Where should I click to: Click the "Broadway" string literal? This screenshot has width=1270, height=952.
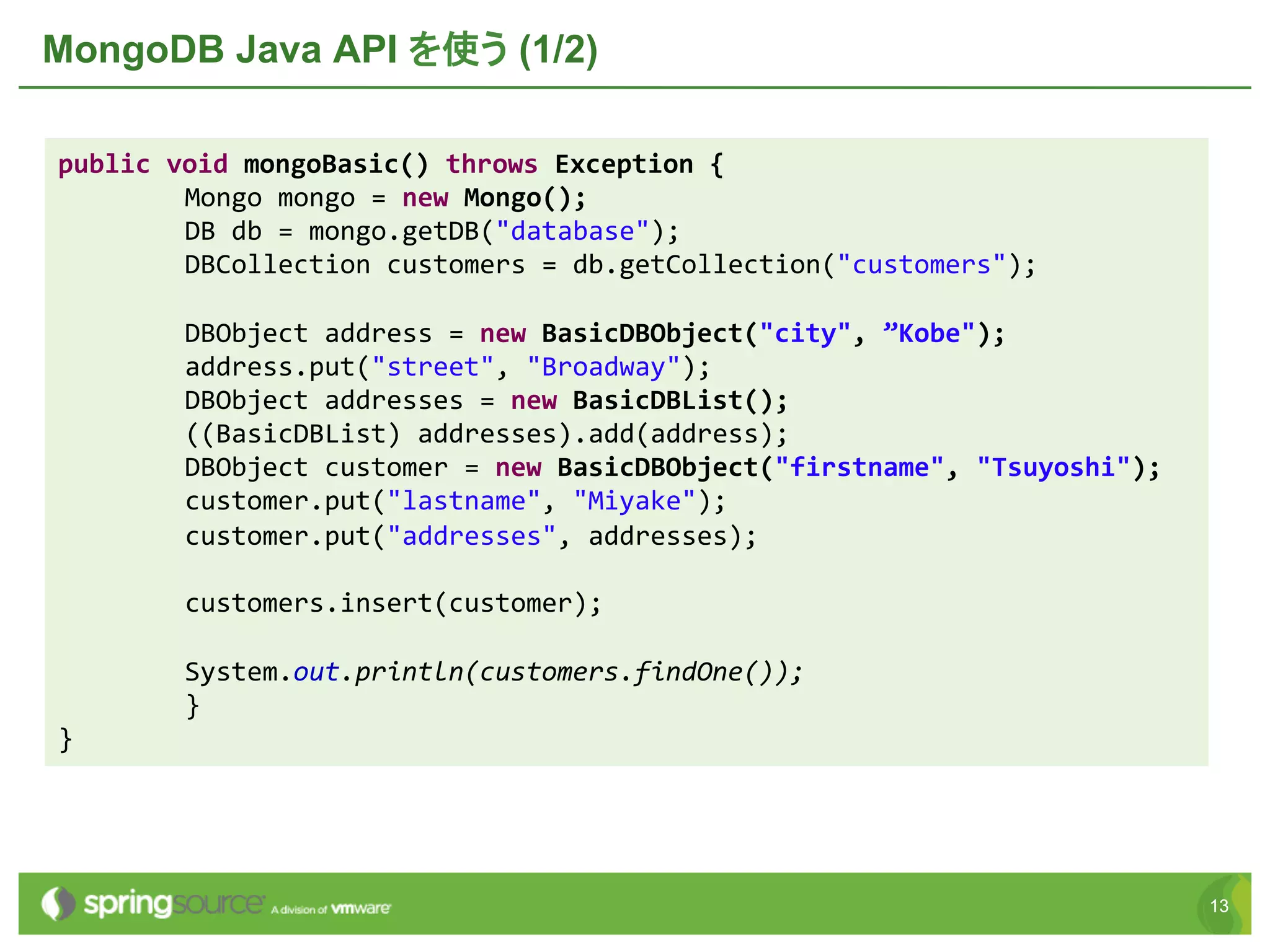603,368
